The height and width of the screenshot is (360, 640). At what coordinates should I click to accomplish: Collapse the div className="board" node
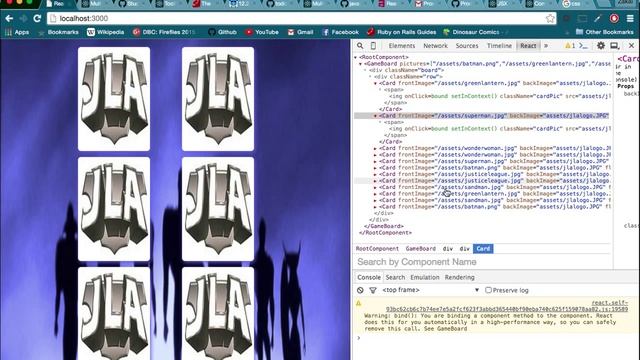365,70
